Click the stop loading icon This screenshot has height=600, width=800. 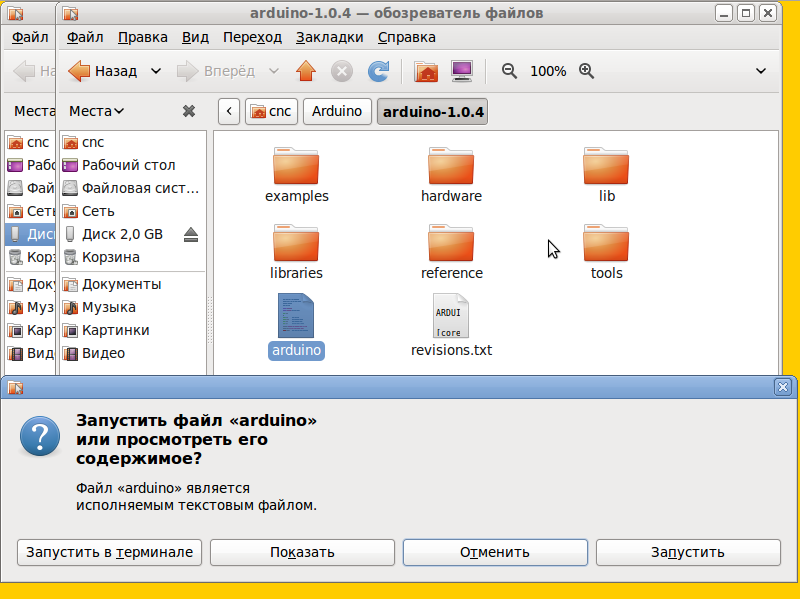coord(342,71)
